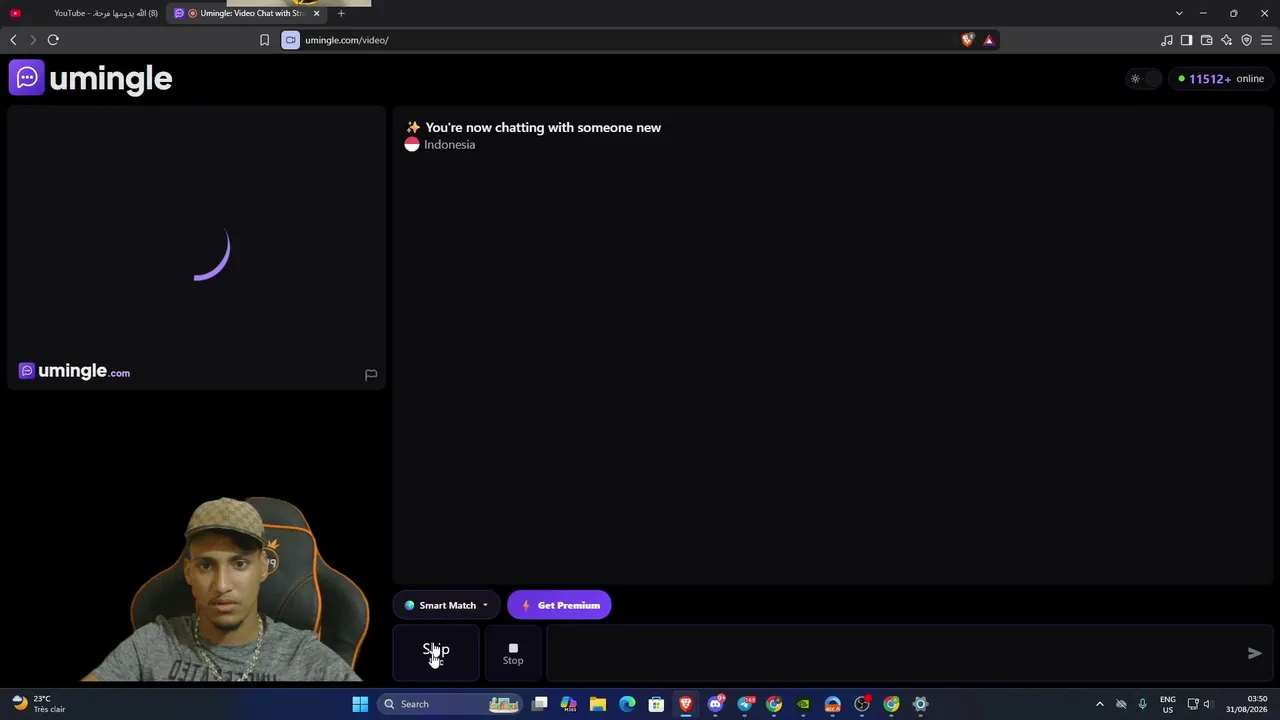Open the Brave Wallet
This screenshot has width=1280, height=720.
[x=1207, y=40]
